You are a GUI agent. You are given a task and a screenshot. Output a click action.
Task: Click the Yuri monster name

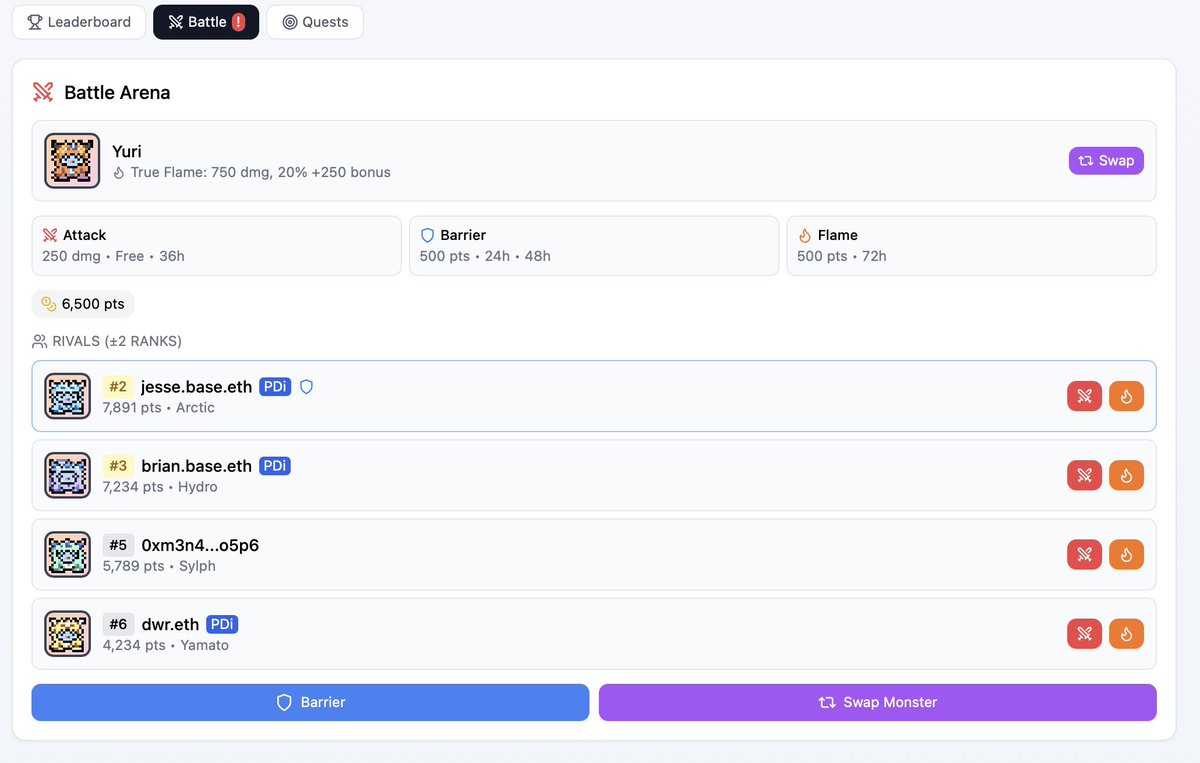[127, 151]
